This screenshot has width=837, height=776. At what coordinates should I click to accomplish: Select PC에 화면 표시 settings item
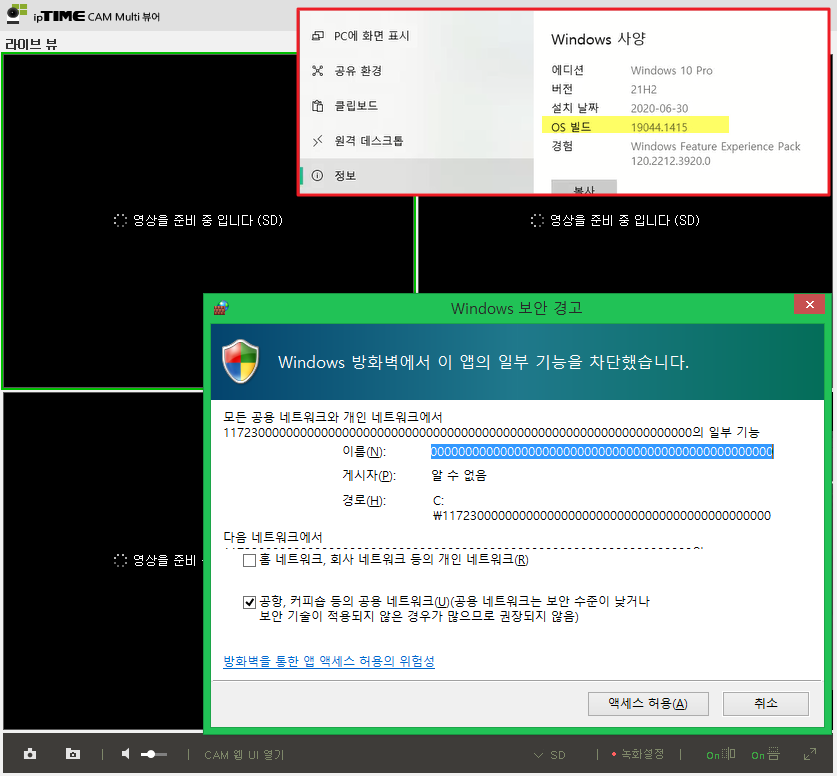(x=417, y=36)
